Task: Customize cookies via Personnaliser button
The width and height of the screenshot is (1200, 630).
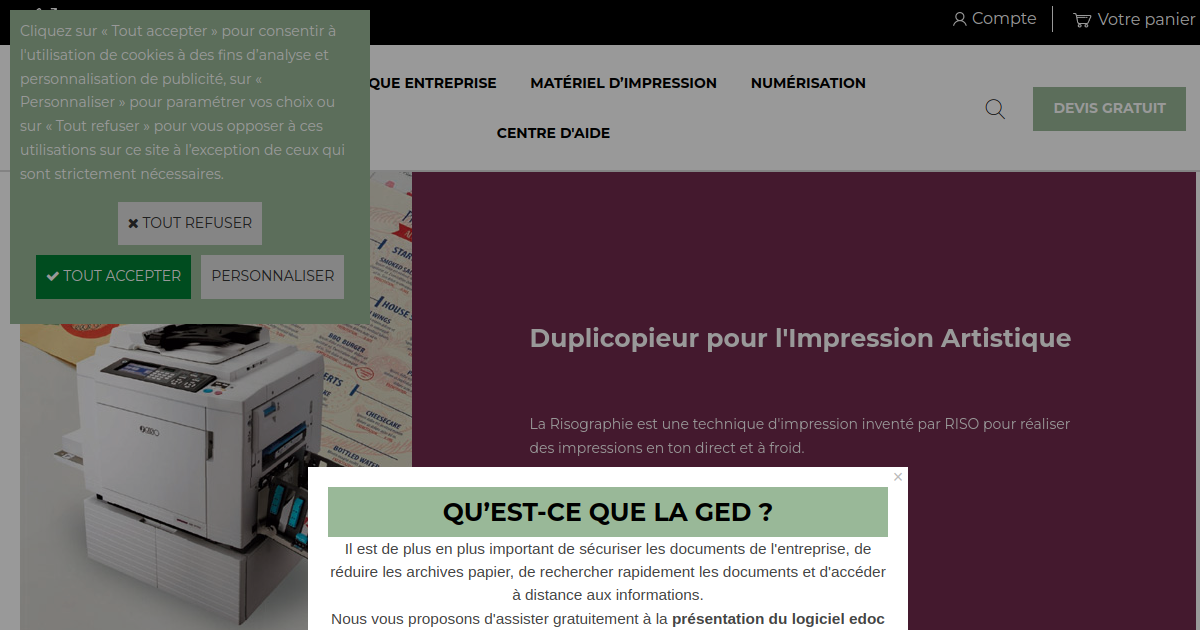Action: click(x=272, y=276)
